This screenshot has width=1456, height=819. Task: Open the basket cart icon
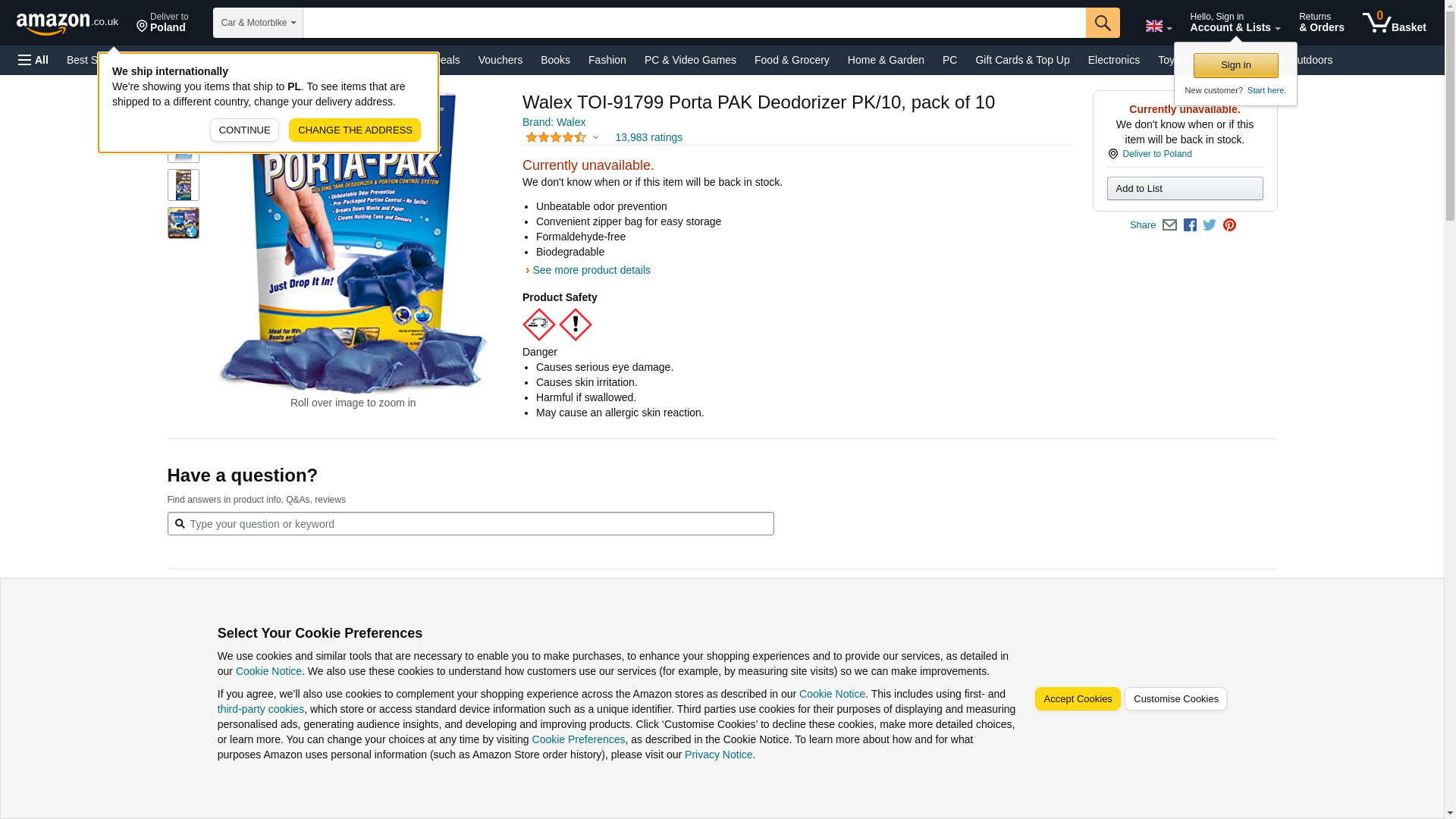[1394, 23]
